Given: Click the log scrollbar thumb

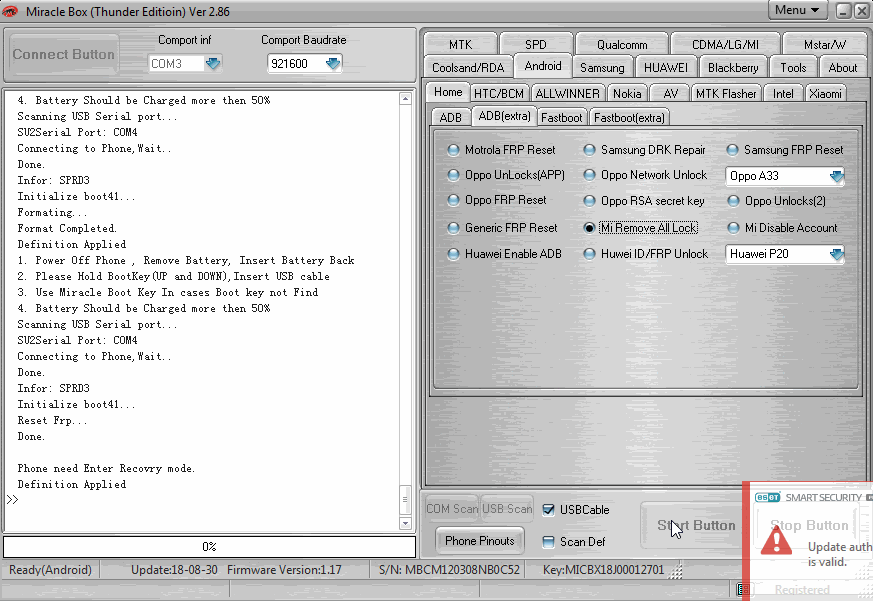Looking at the screenshot, I should click(405, 499).
